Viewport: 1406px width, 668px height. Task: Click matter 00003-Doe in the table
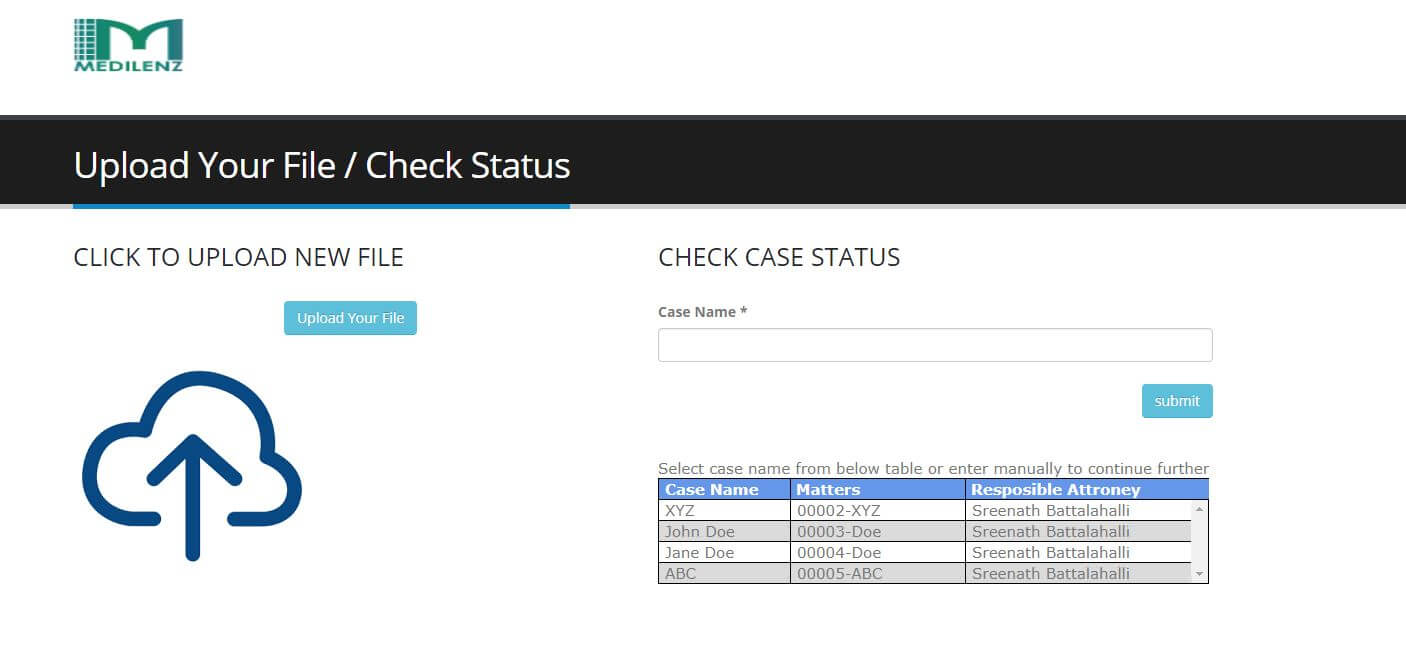click(x=838, y=532)
